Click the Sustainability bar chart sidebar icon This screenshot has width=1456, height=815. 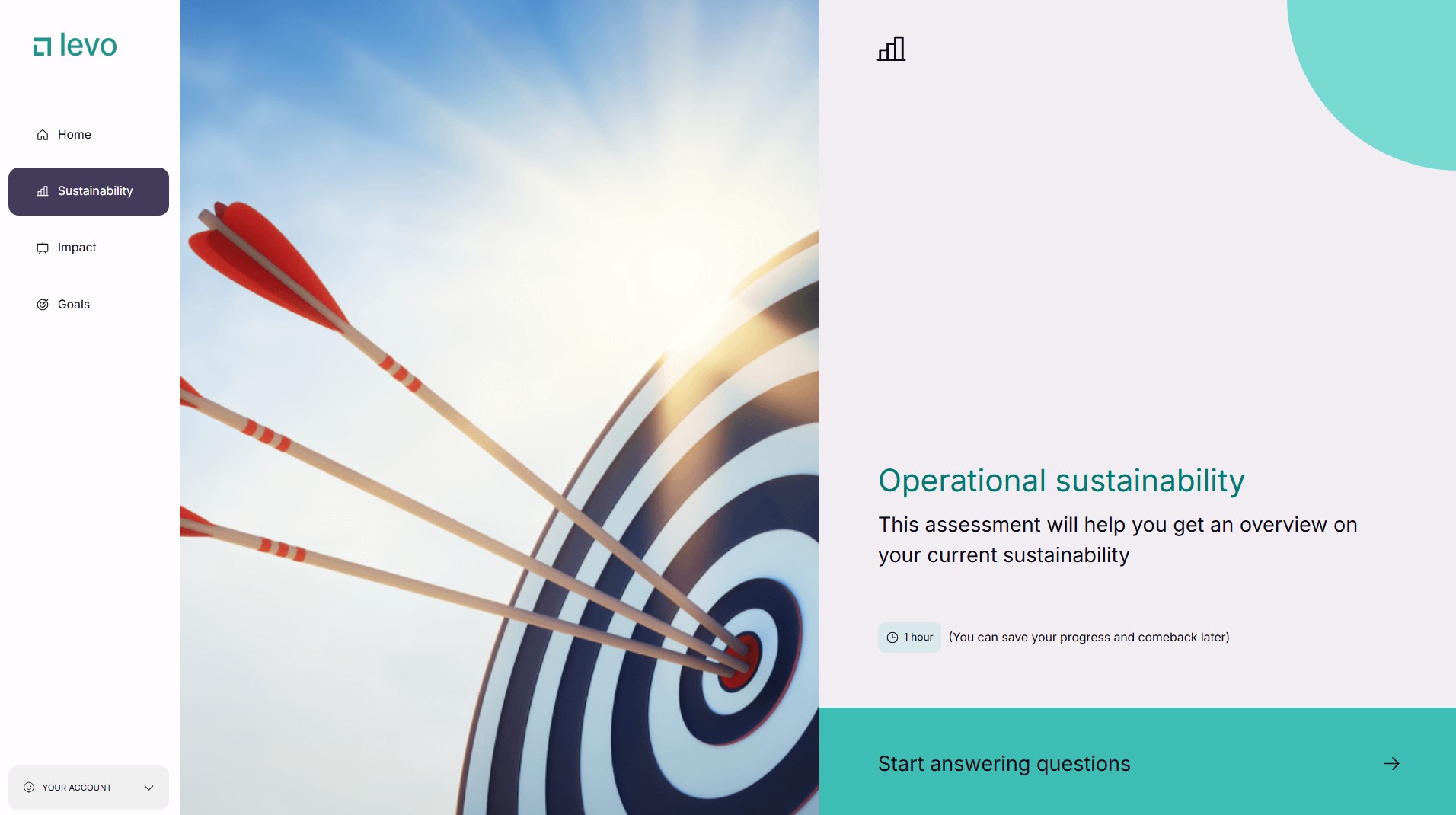43,191
